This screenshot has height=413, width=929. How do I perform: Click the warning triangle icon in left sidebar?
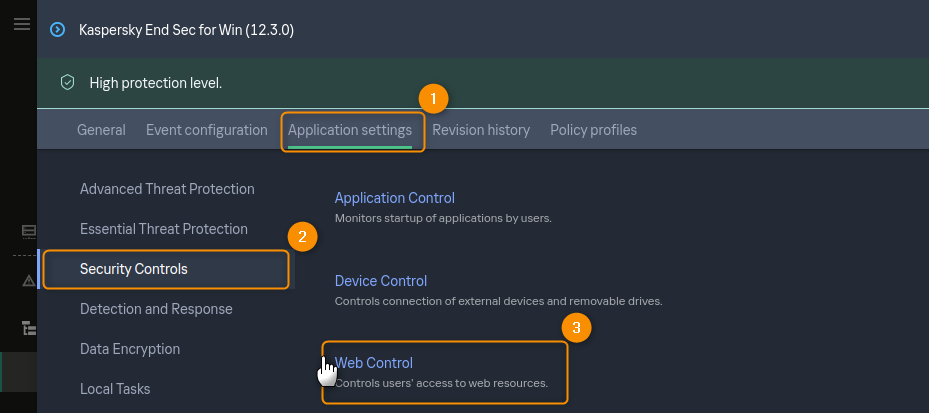pyautogui.click(x=29, y=281)
